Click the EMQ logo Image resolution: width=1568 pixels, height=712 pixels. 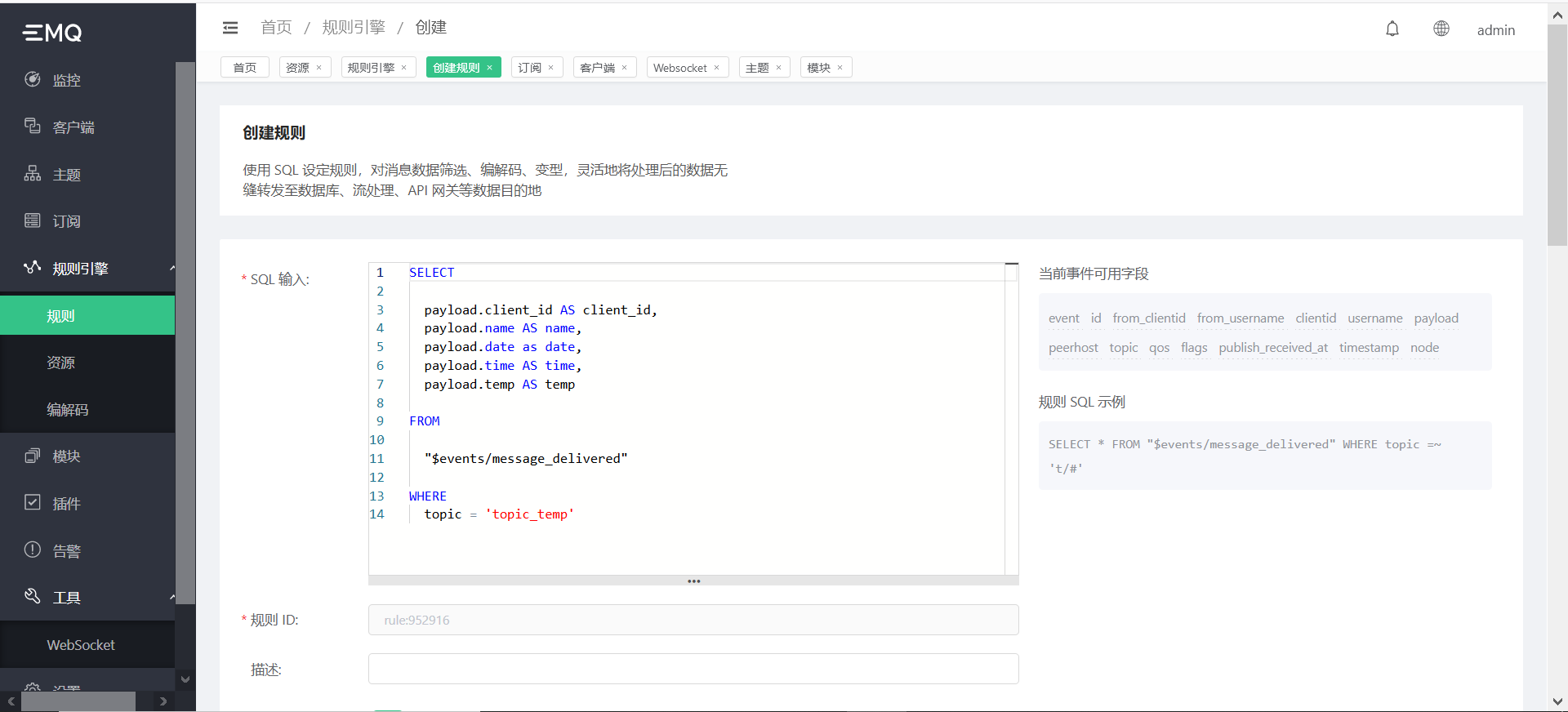pos(52,33)
